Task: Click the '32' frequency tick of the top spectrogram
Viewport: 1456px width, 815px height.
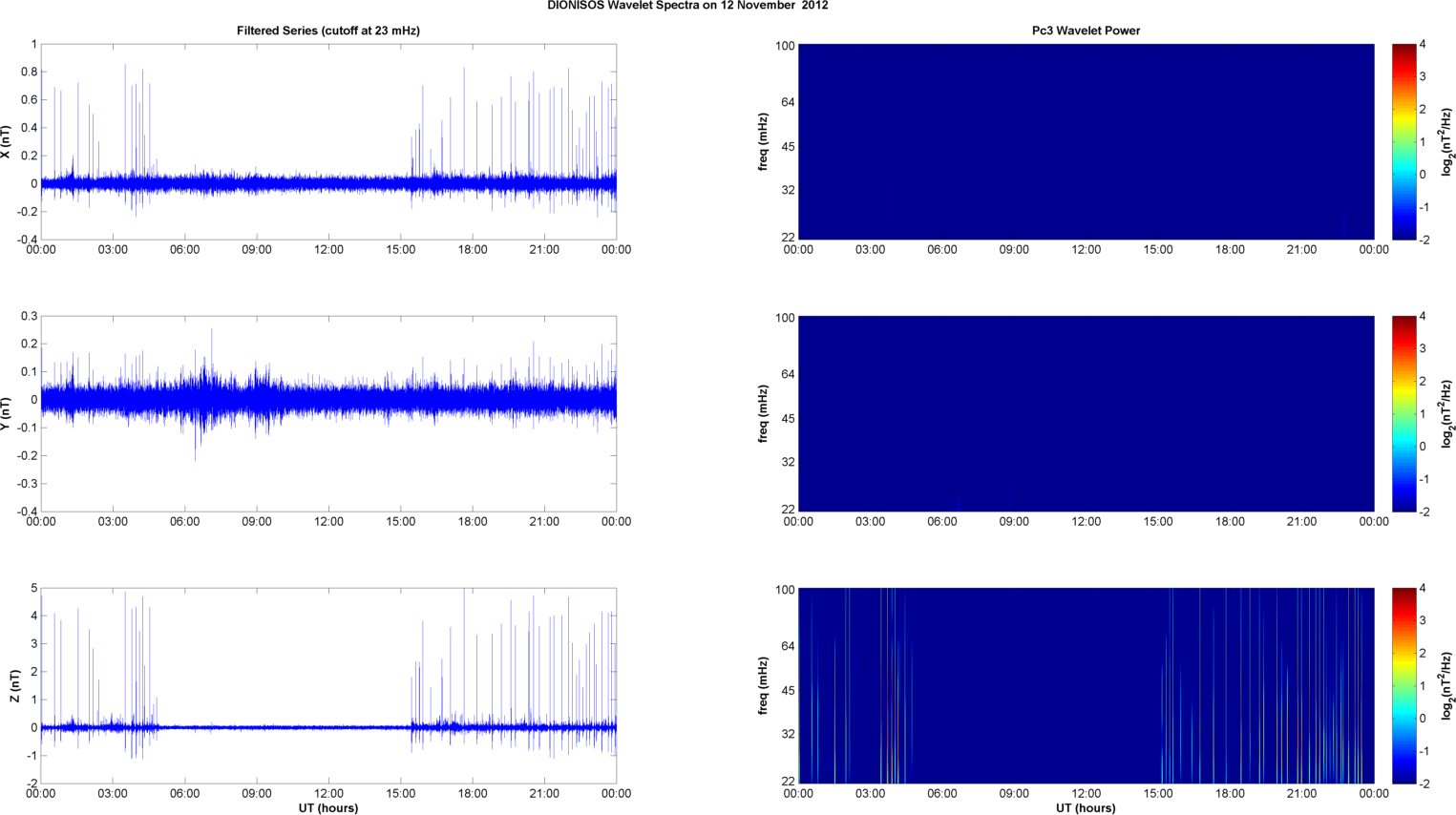Action: 788,190
